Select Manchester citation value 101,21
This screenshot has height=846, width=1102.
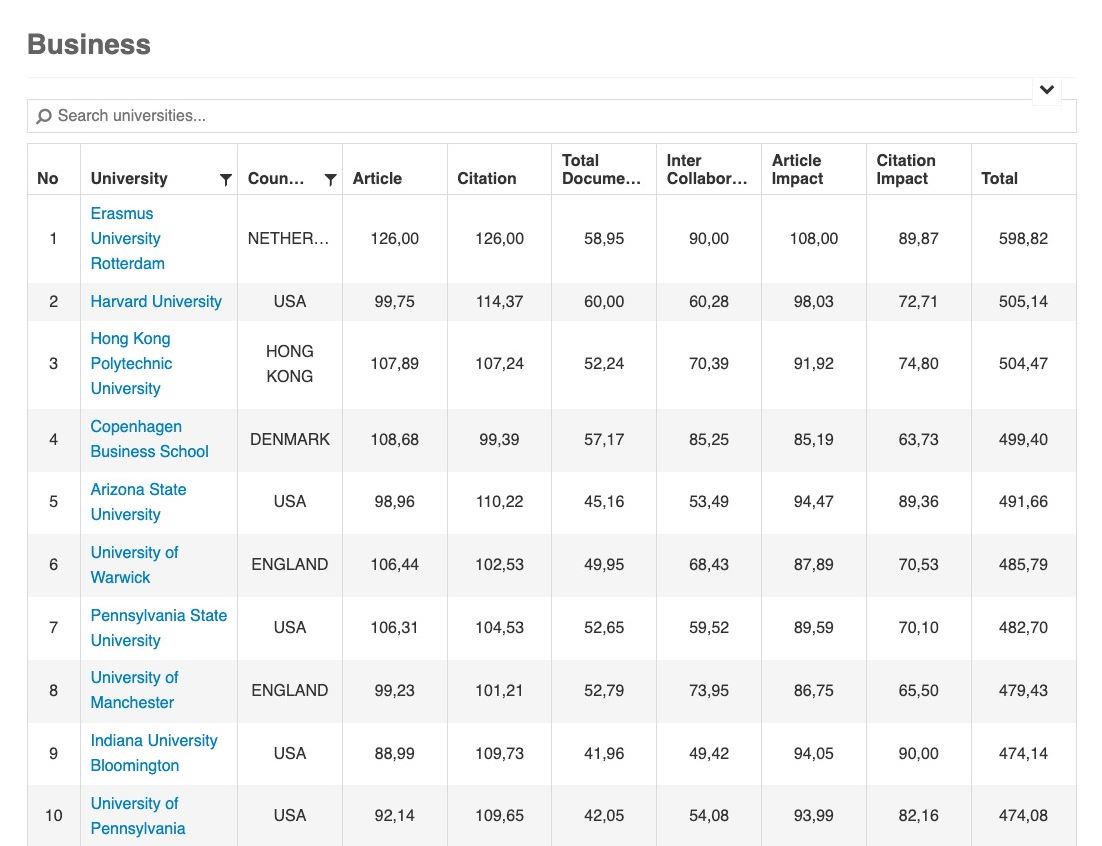499,690
